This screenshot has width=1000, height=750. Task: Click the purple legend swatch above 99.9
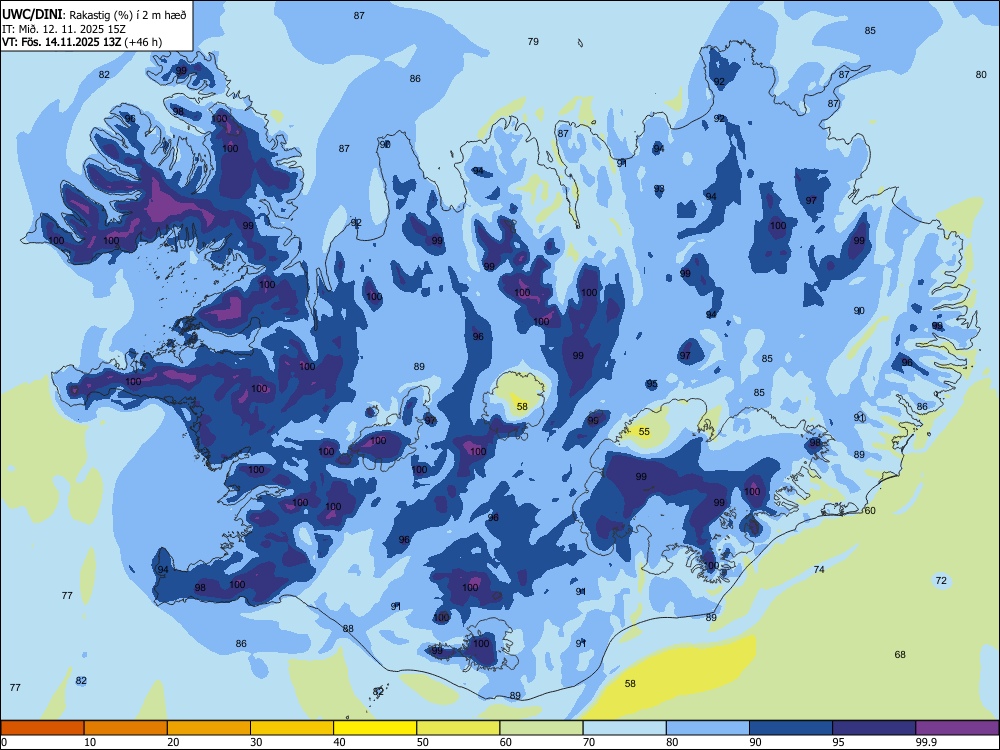pos(957,728)
